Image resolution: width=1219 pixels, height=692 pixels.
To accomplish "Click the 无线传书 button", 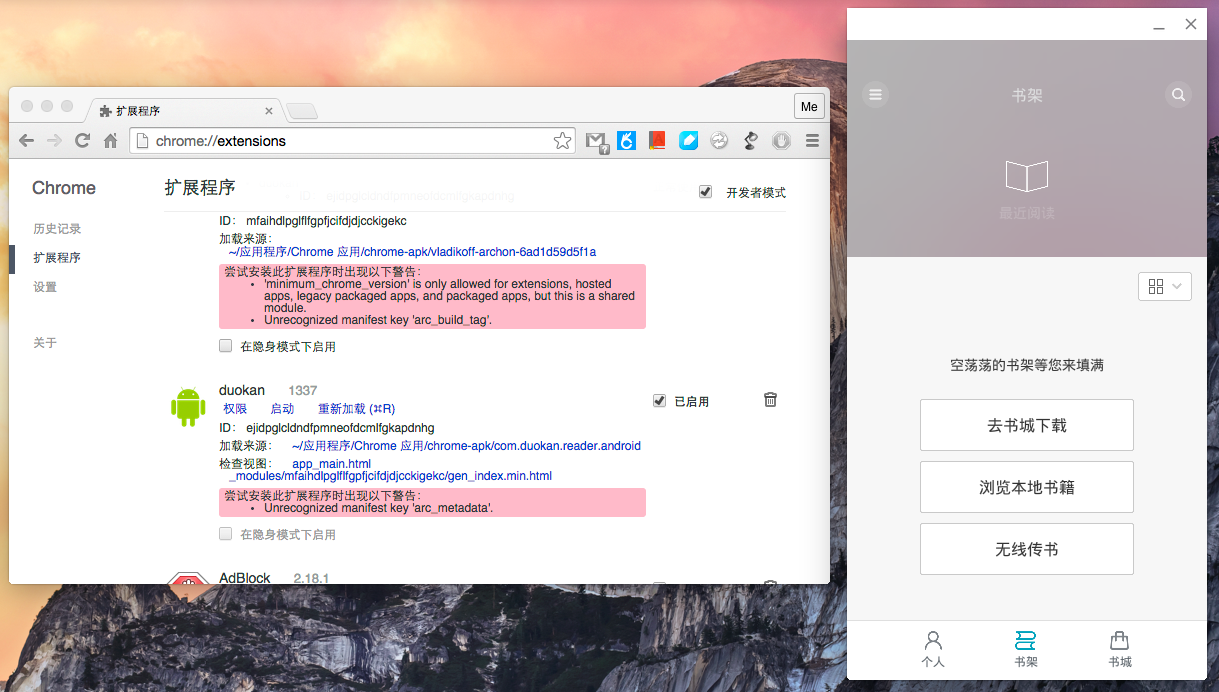I will coord(1027,549).
